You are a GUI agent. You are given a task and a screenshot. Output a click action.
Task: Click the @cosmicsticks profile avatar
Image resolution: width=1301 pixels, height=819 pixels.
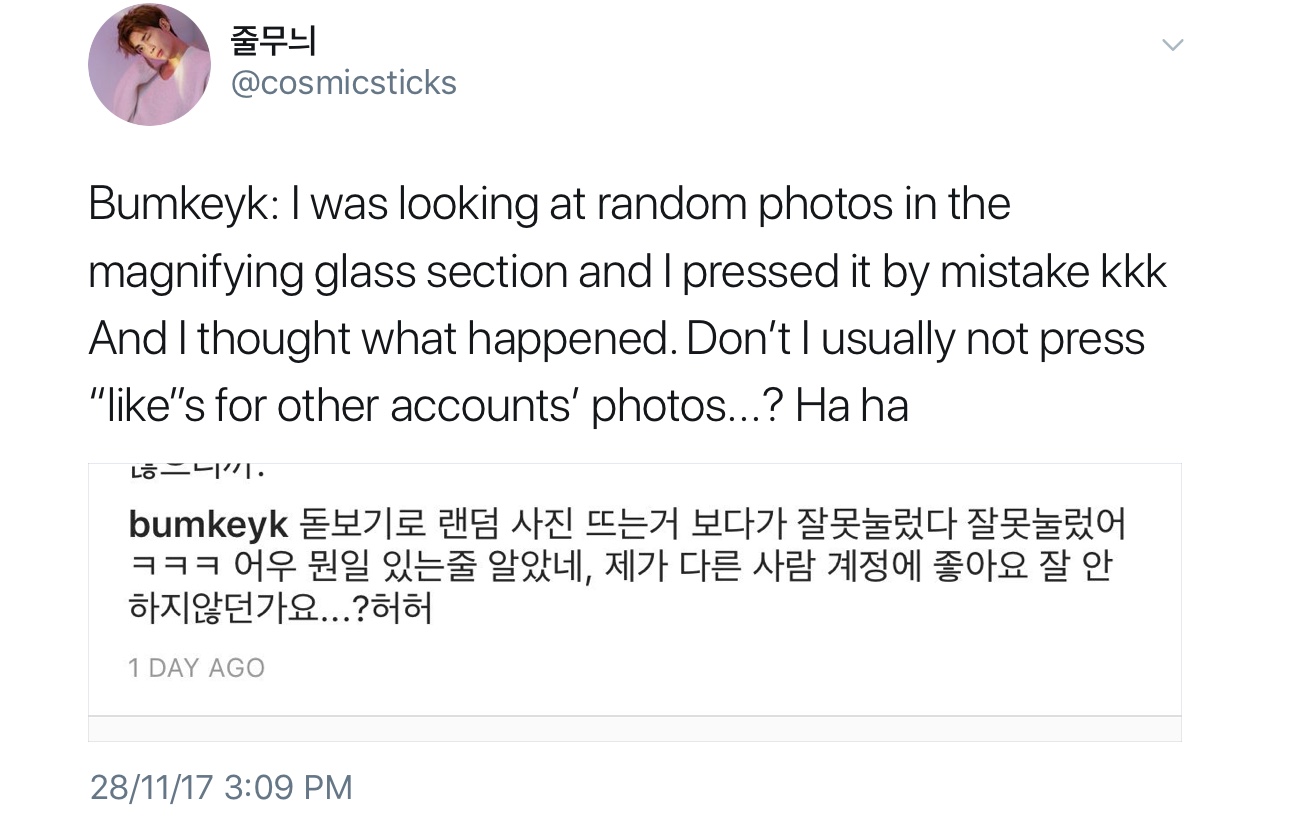149,65
